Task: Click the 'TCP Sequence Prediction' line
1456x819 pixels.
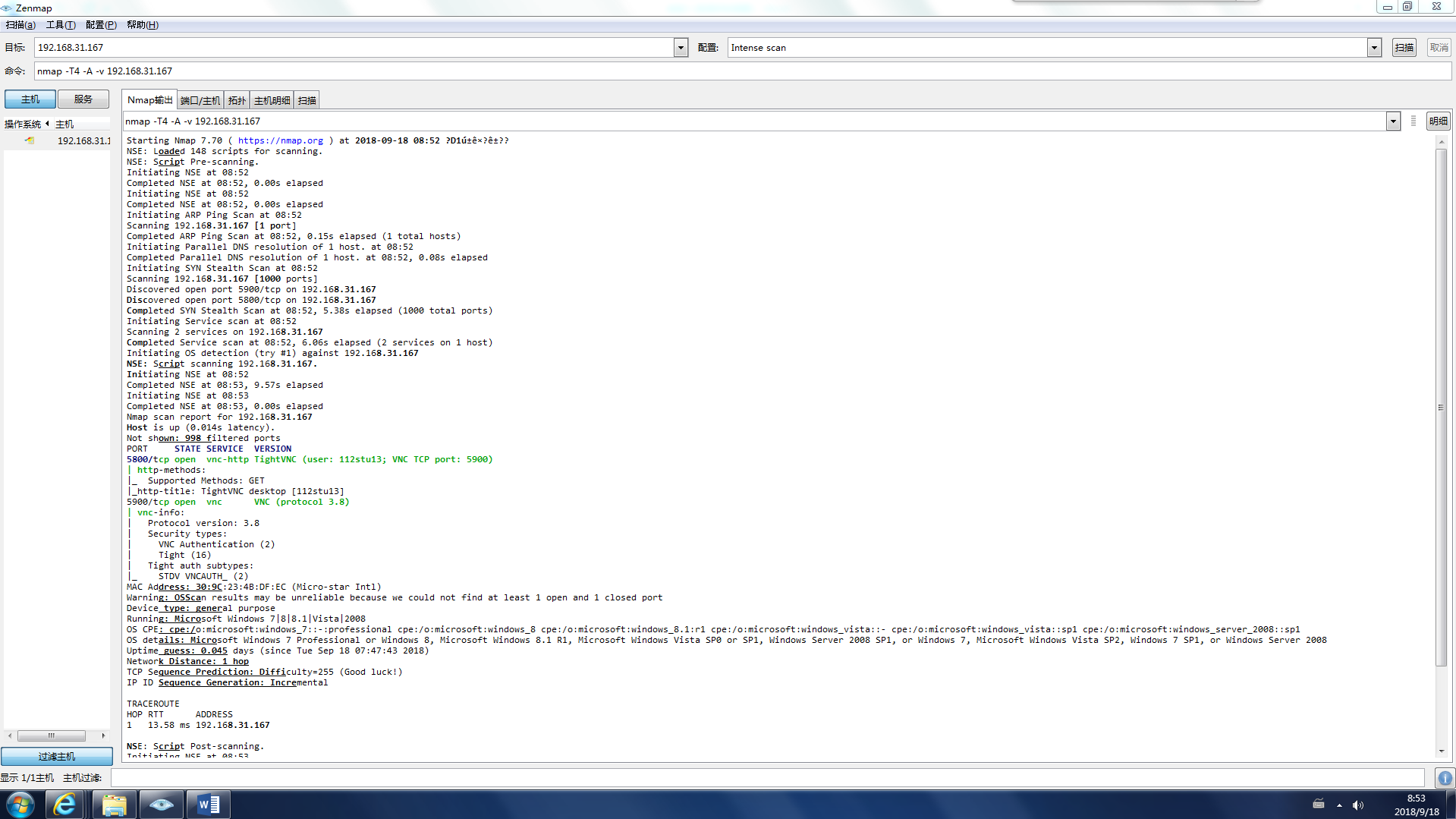Action: 265,672
